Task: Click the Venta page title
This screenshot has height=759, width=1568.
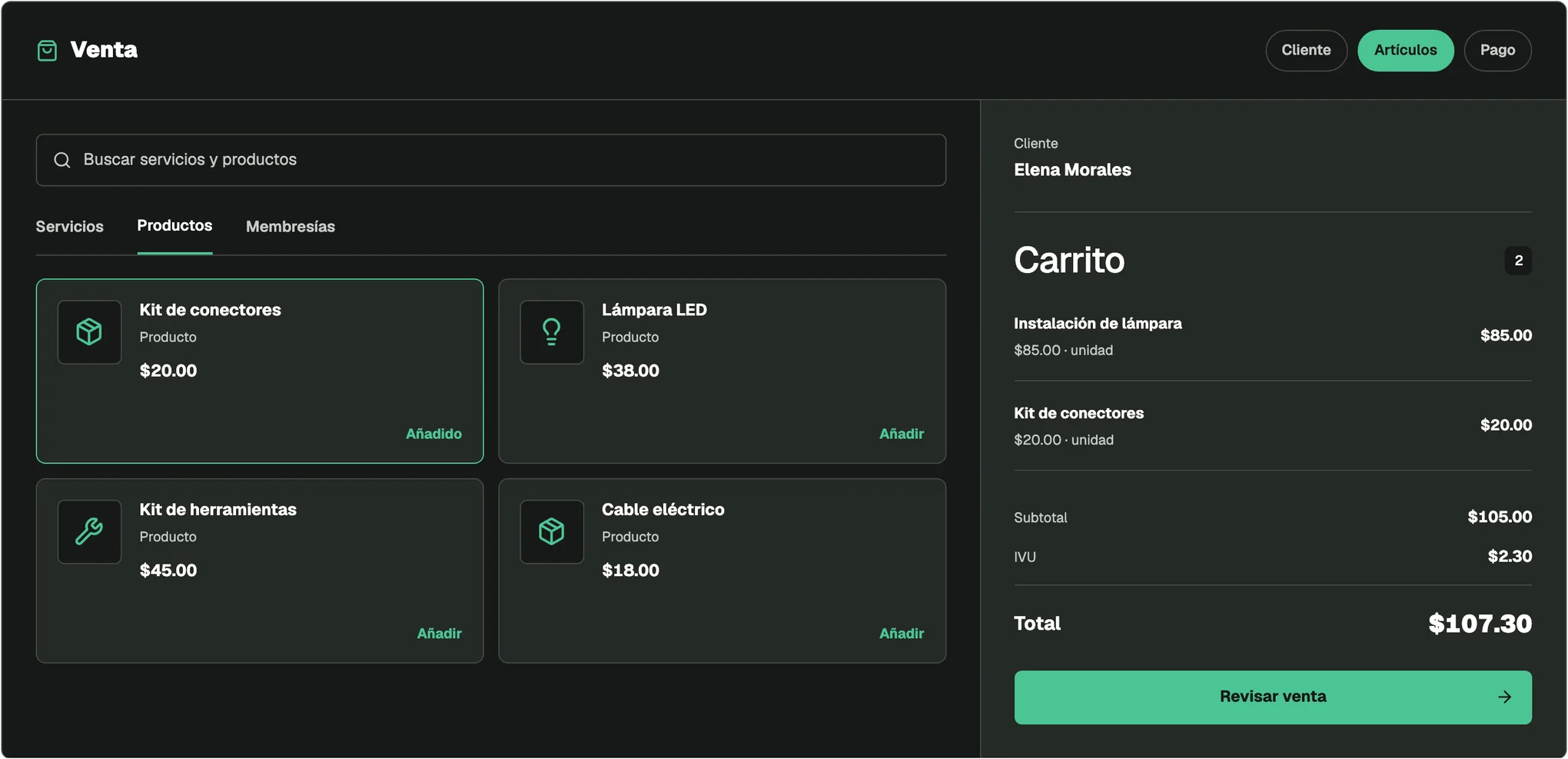Action: coord(104,50)
